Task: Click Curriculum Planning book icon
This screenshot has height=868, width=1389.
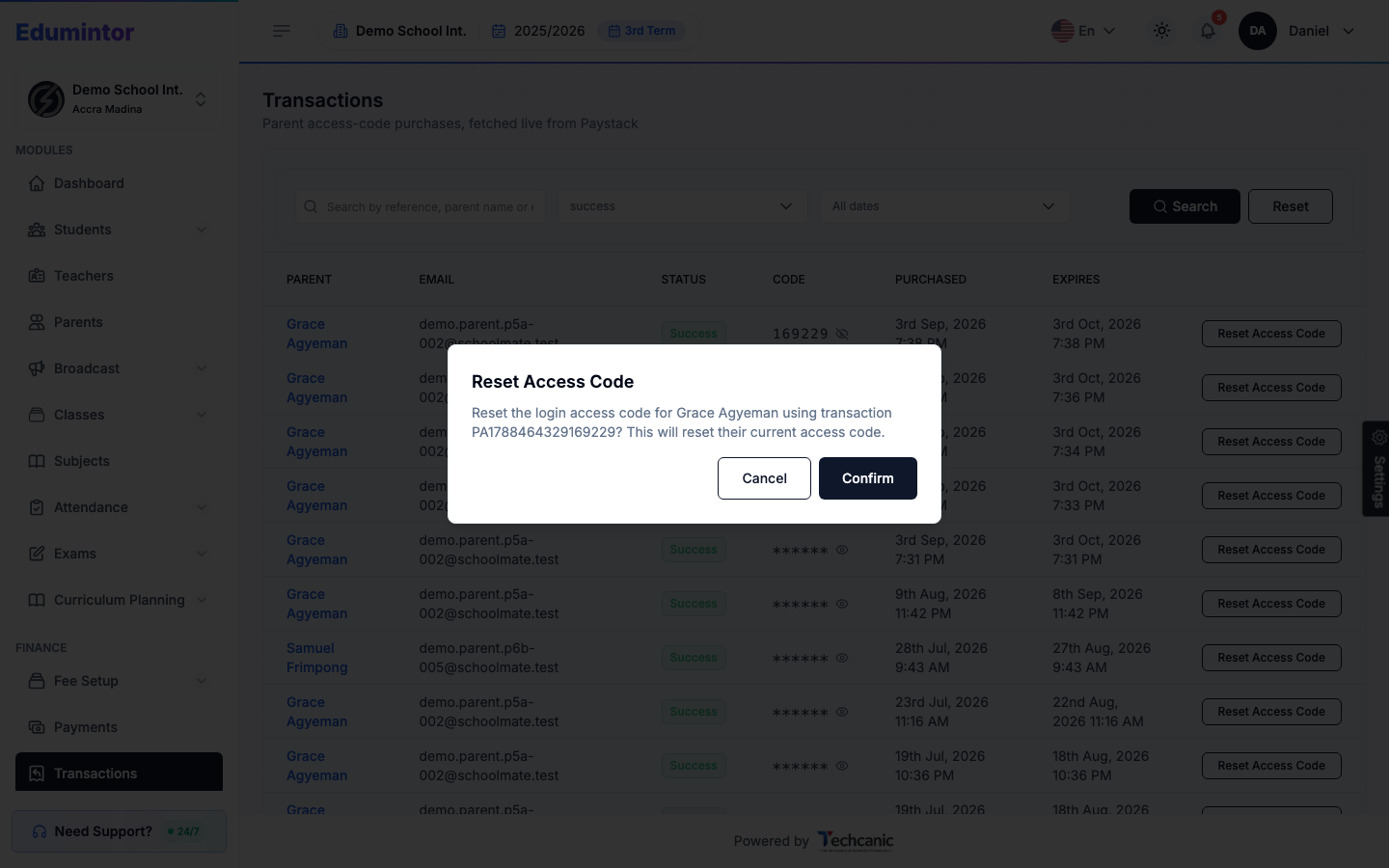Action: coord(37,600)
